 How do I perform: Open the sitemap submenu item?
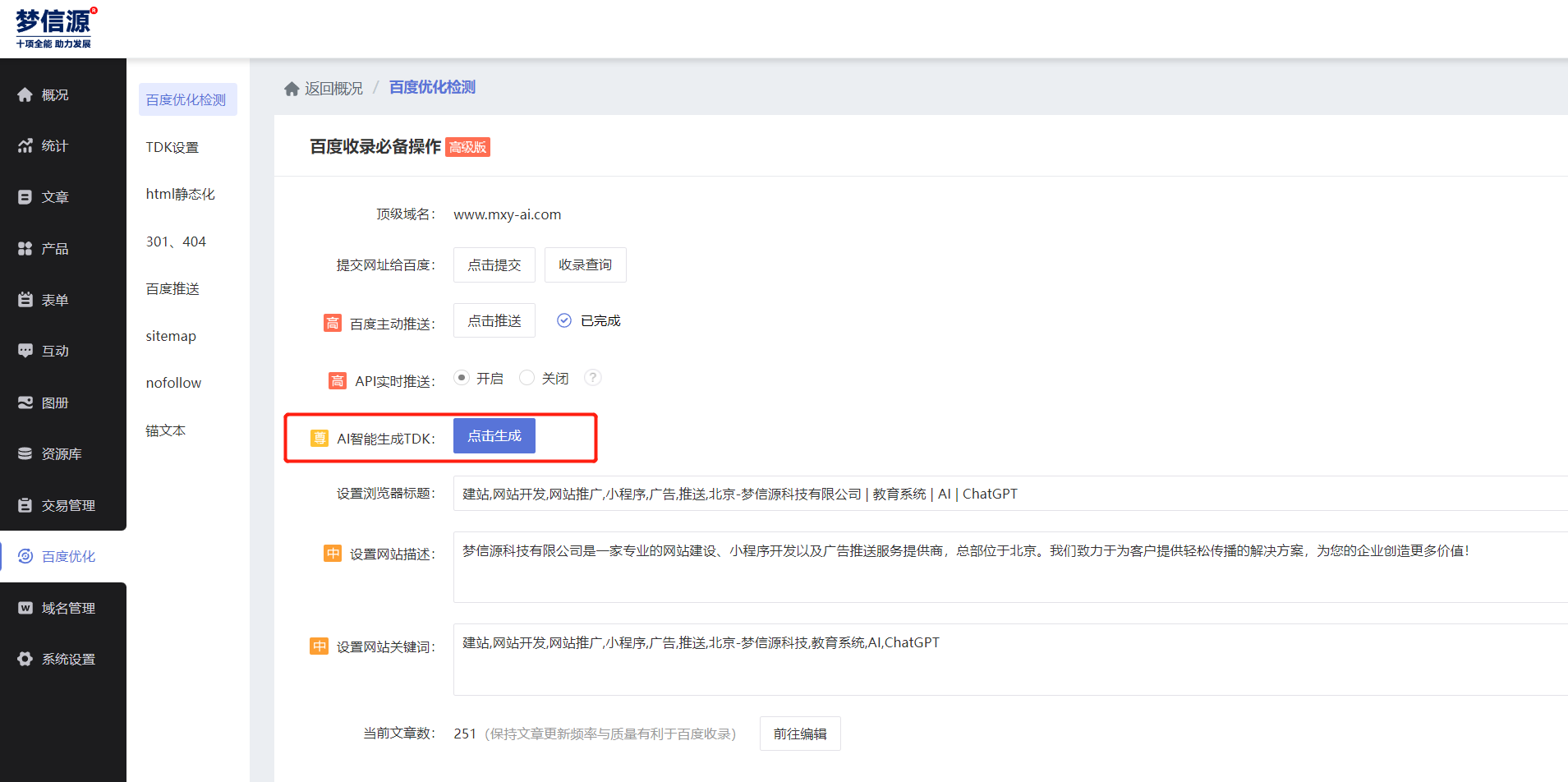171,336
